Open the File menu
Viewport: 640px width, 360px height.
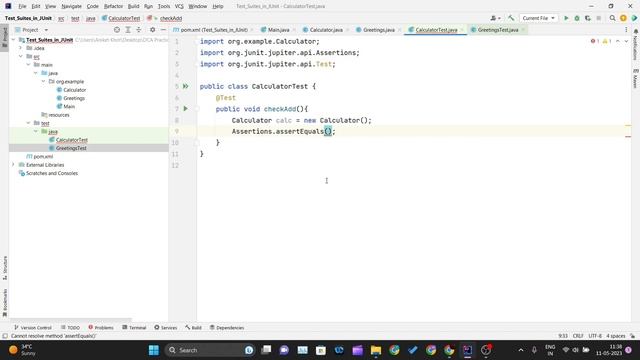click(x=22, y=6)
